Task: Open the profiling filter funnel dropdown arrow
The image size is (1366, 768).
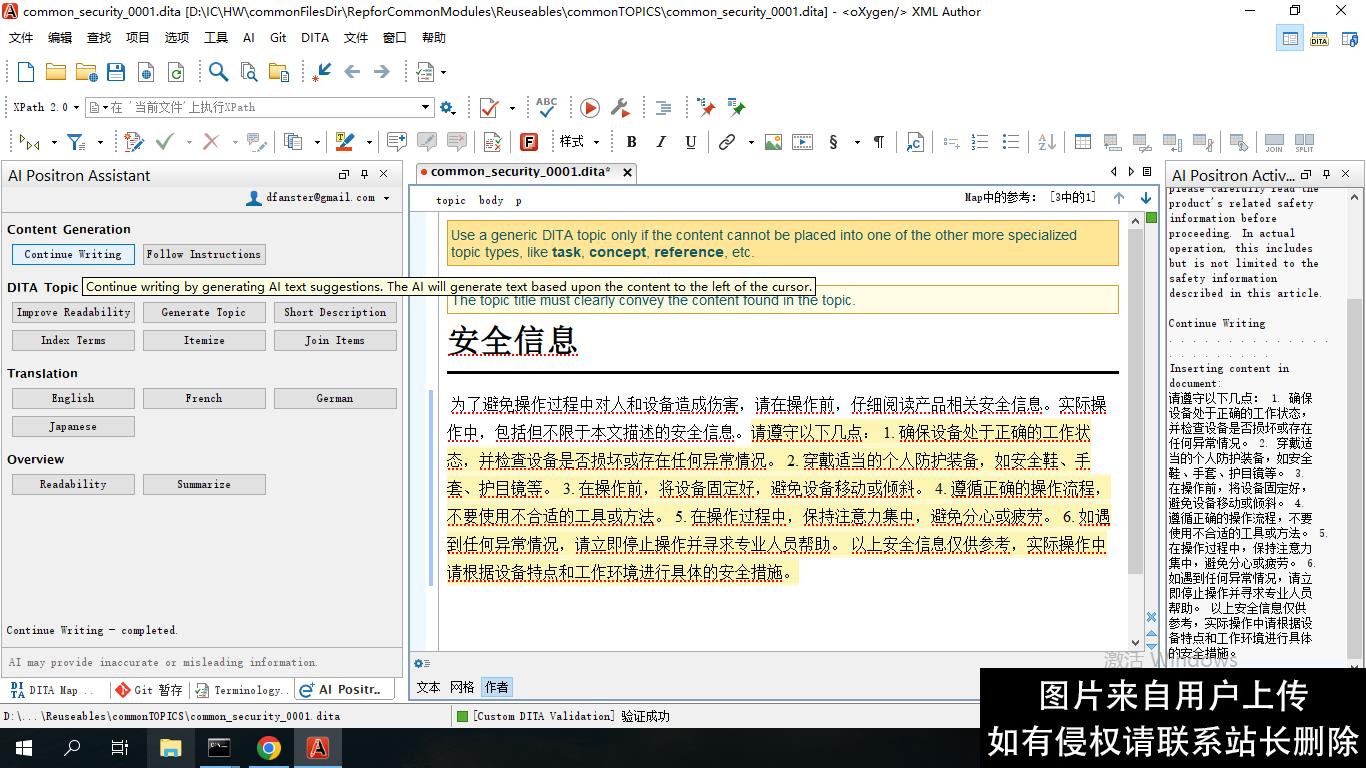Action: 100,142
